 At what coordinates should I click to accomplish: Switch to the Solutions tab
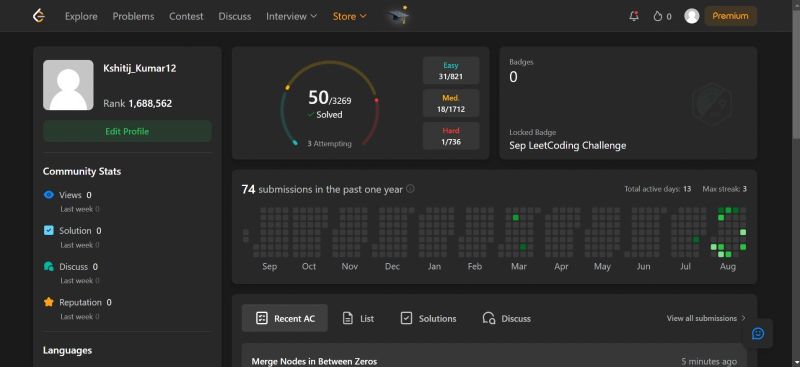point(428,319)
